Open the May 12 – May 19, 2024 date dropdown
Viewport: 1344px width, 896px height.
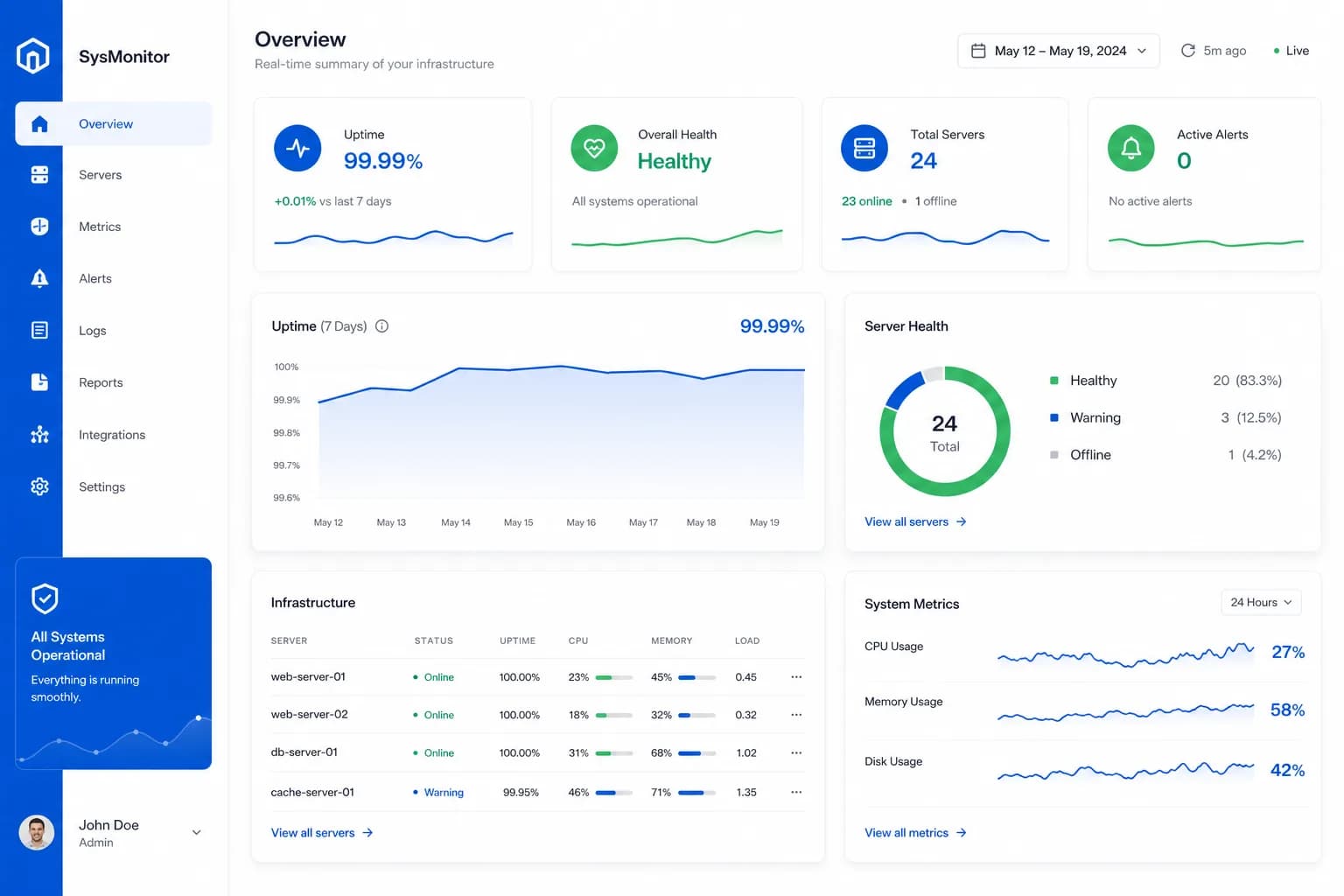click(1059, 51)
